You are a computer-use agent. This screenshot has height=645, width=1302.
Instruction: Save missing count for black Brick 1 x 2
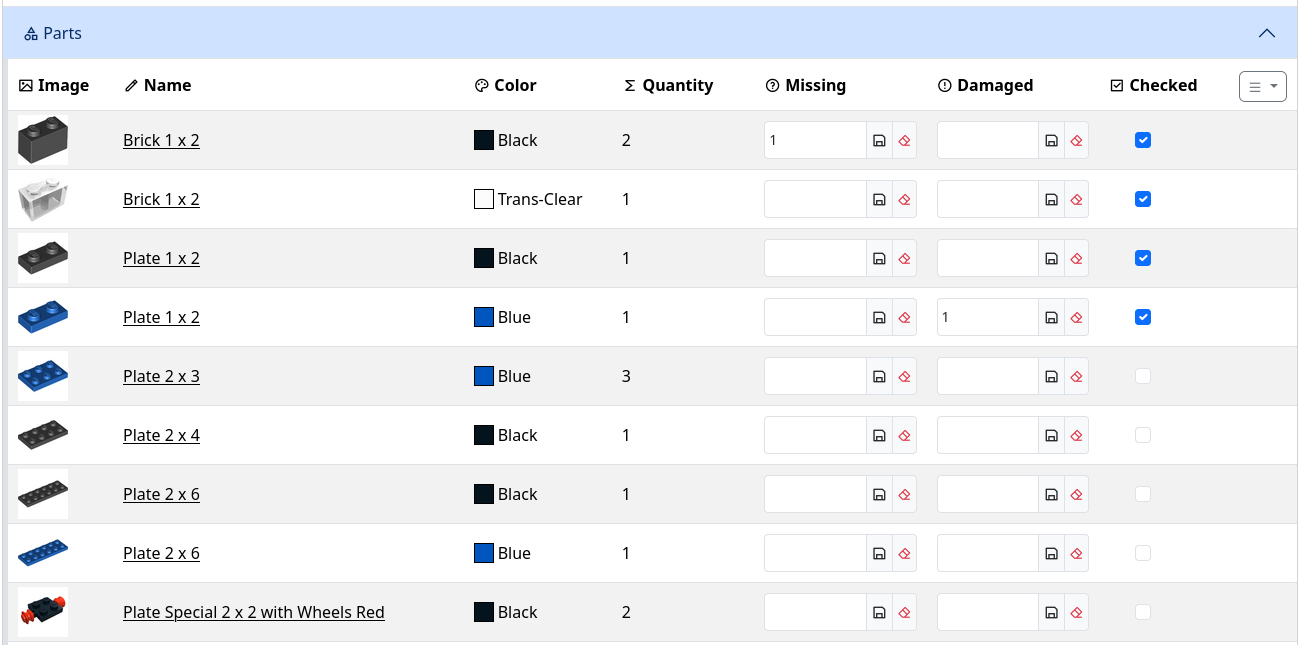pyautogui.click(x=879, y=141)
